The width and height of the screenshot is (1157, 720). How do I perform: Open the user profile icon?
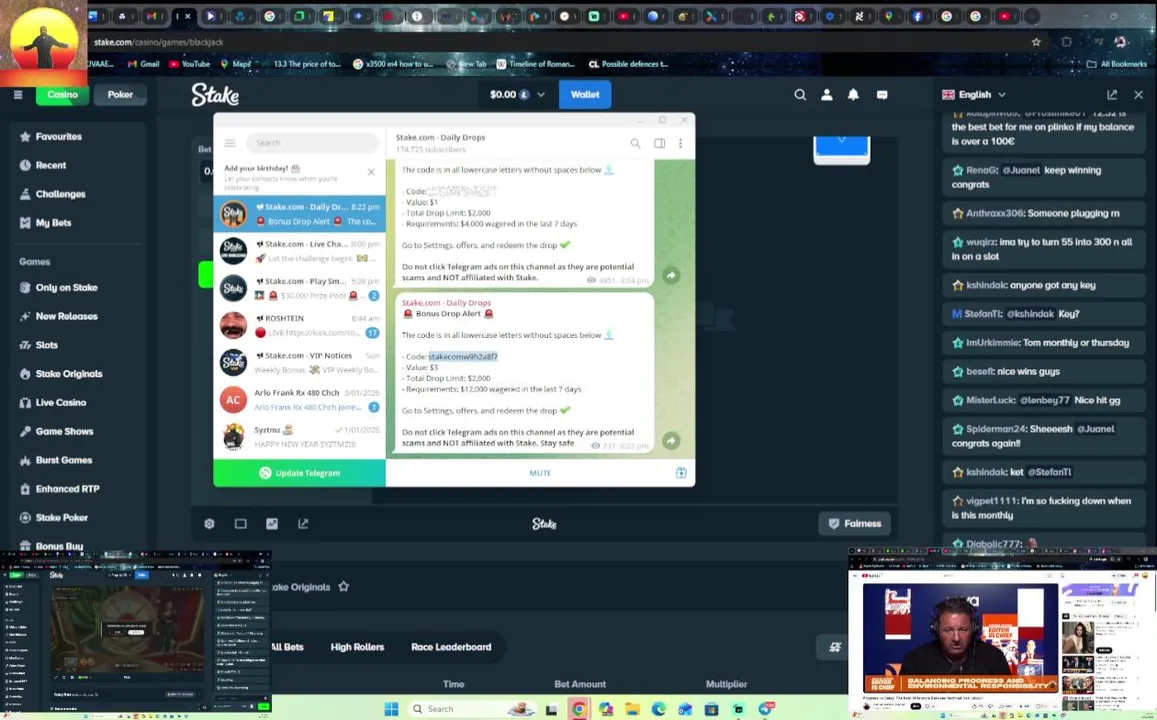826,94
